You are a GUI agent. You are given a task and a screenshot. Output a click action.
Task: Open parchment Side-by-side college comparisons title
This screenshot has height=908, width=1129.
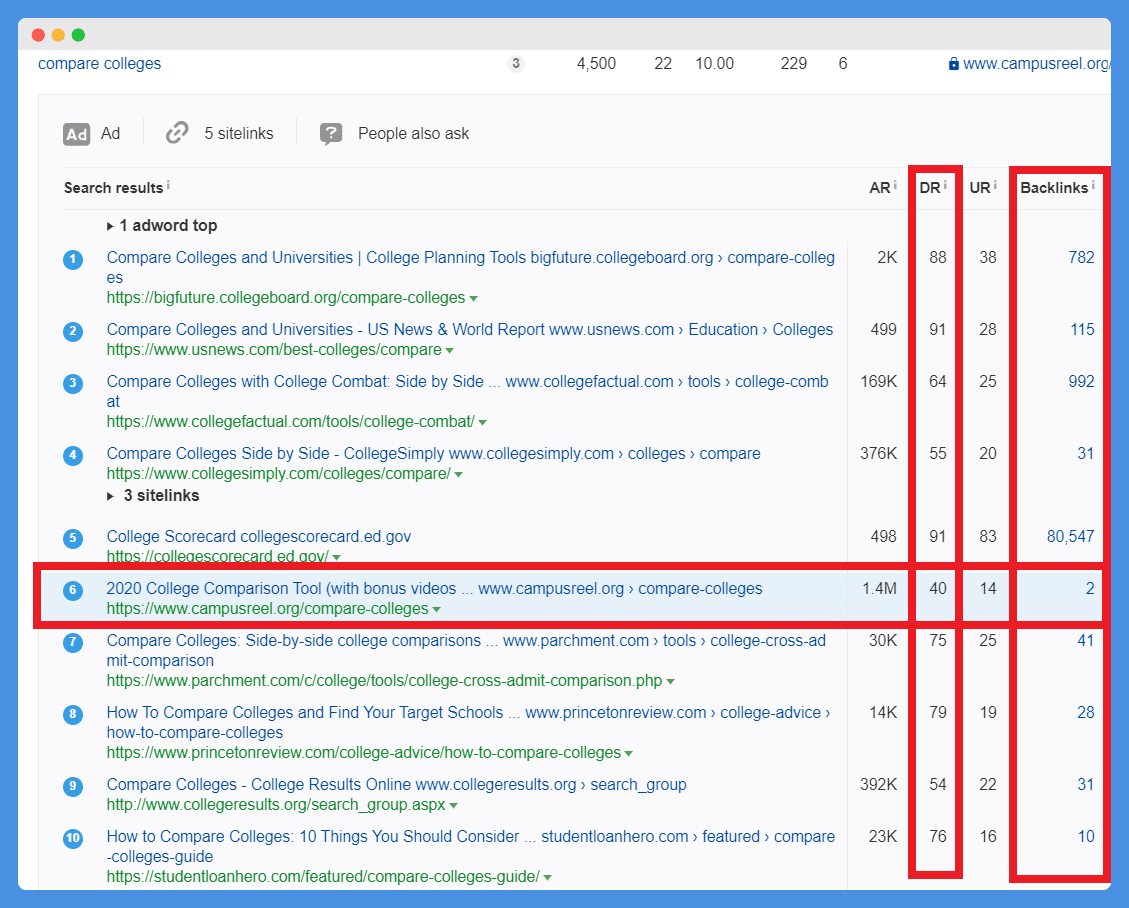[466, 650]
